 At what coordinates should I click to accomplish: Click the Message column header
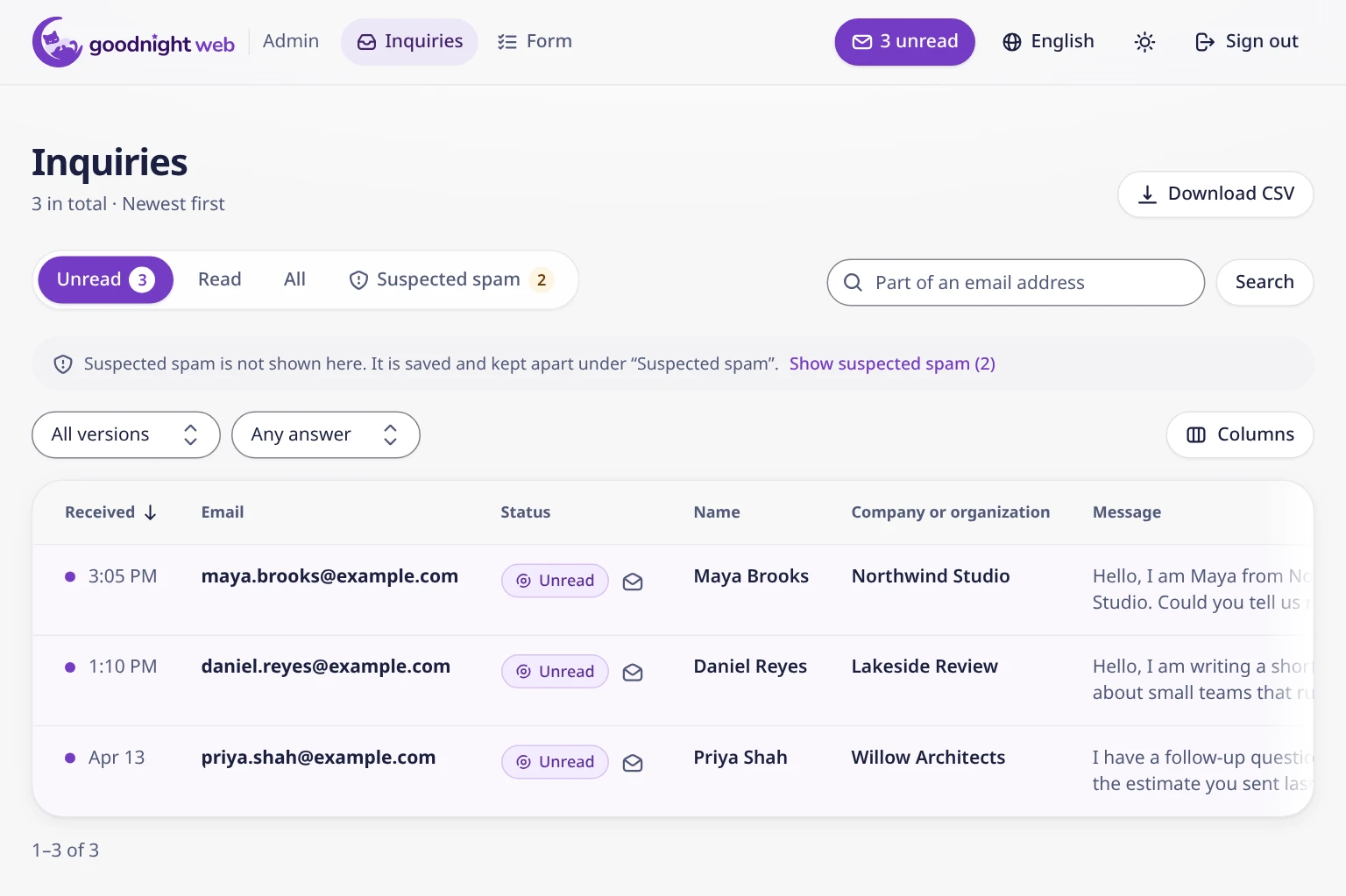[x=1127, y=512]
